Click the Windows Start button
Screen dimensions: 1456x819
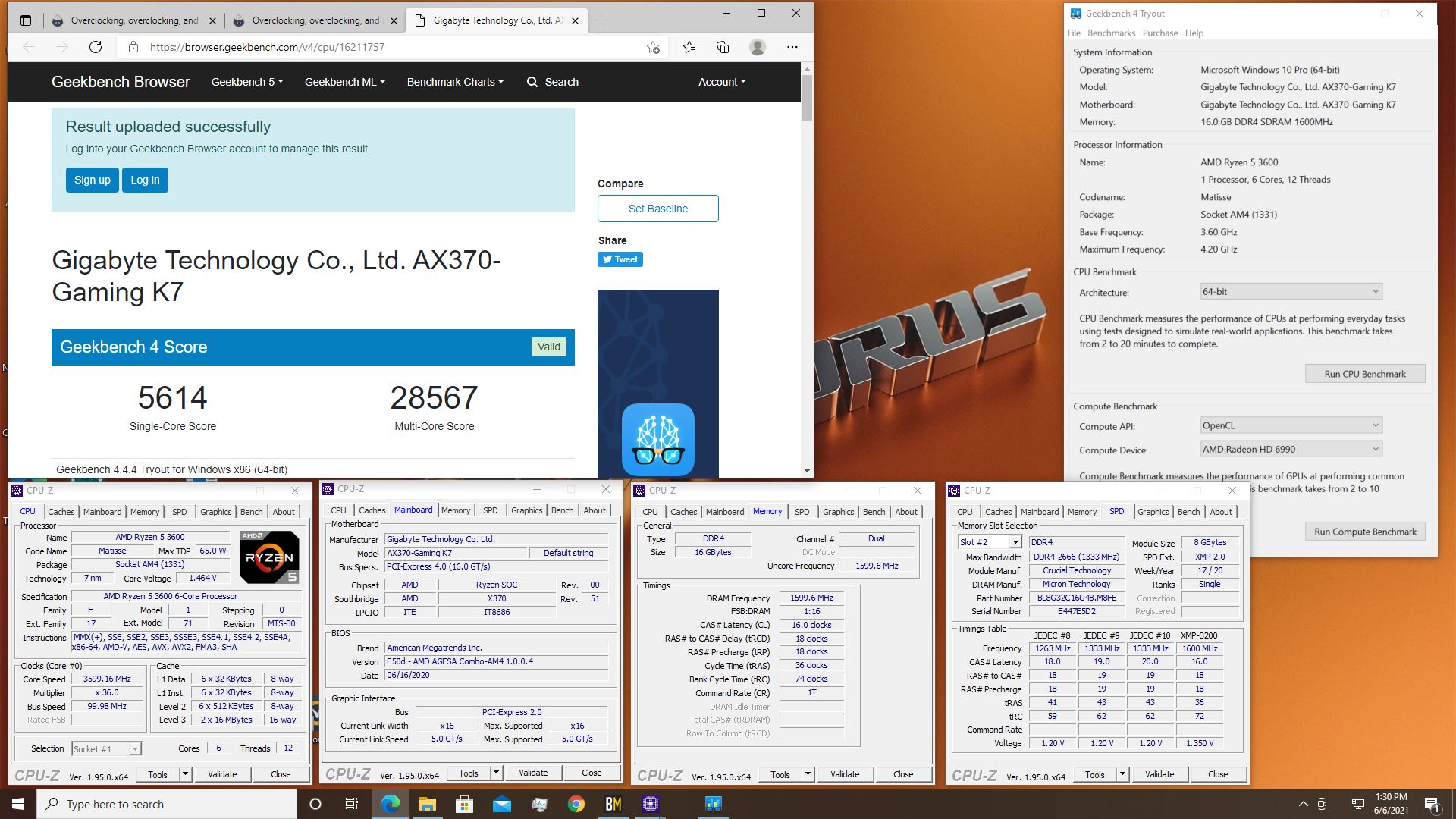(x=18, y=804)
